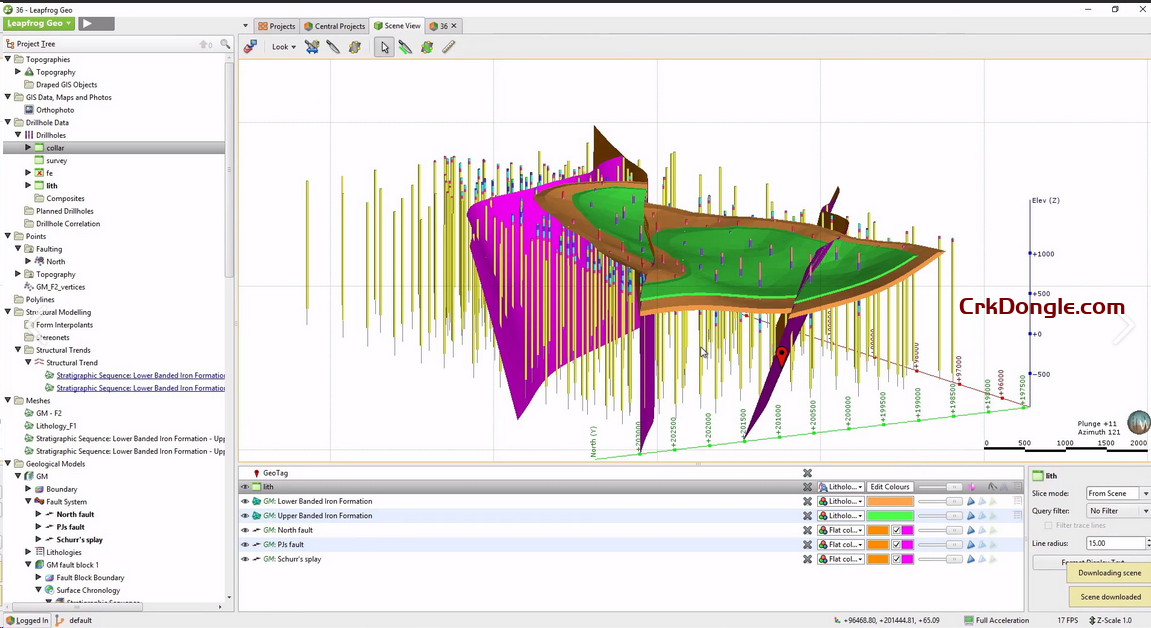Open the project tree search magnifier

[226, 43]
